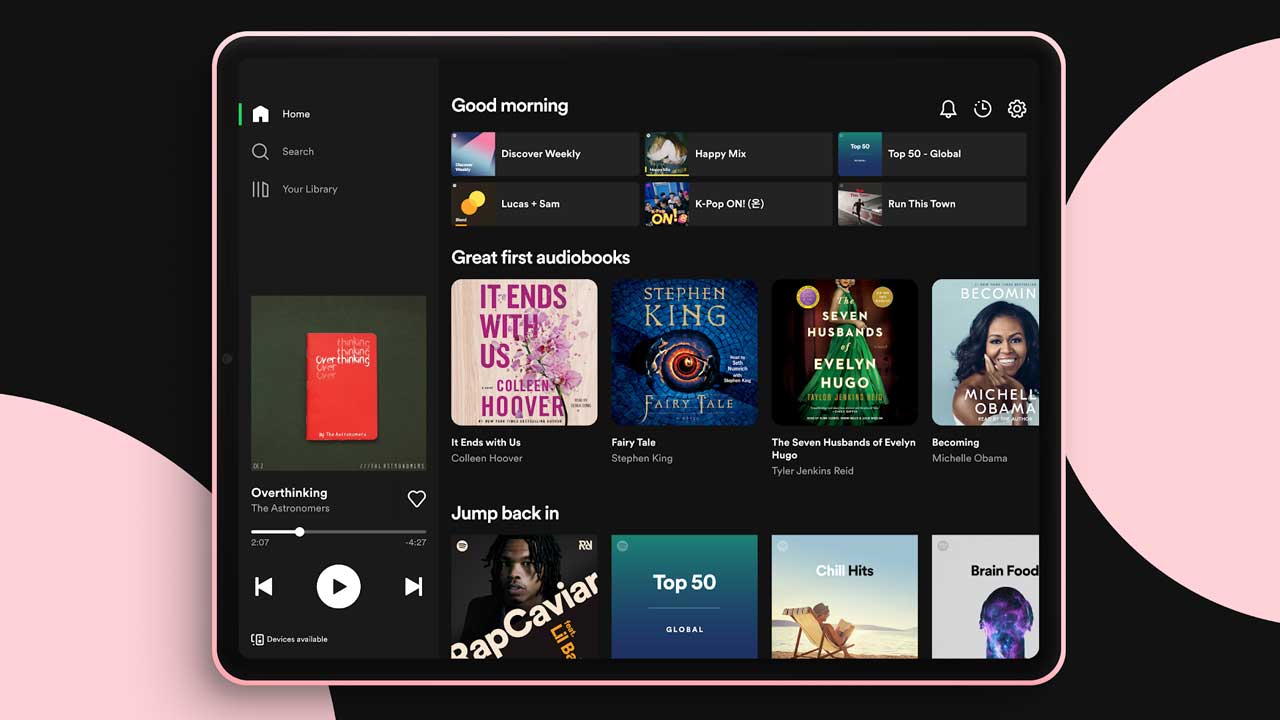Skip to the next track
The image size is (1280, 720).
[x=413, y=587]
